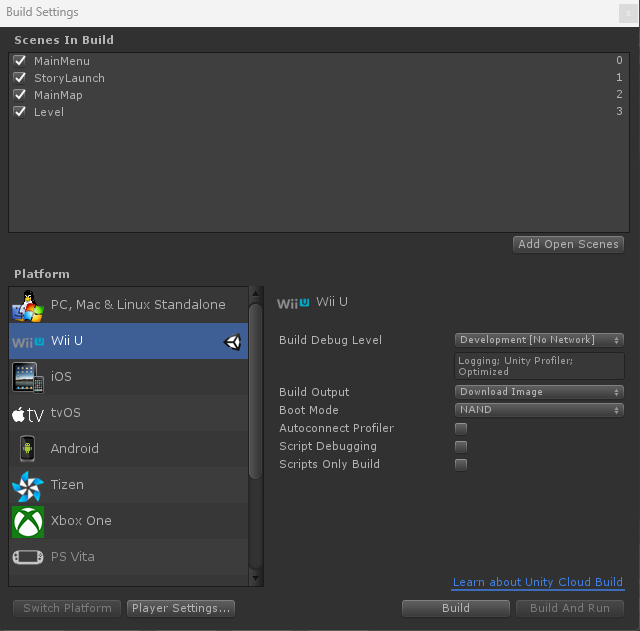Open the Boot Mode dropdown

click(539, 410)
